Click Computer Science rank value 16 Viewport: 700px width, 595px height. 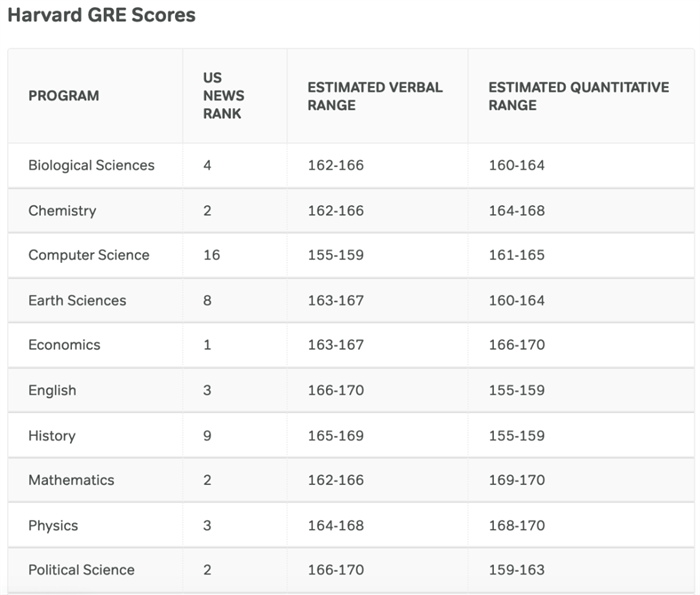211,255
